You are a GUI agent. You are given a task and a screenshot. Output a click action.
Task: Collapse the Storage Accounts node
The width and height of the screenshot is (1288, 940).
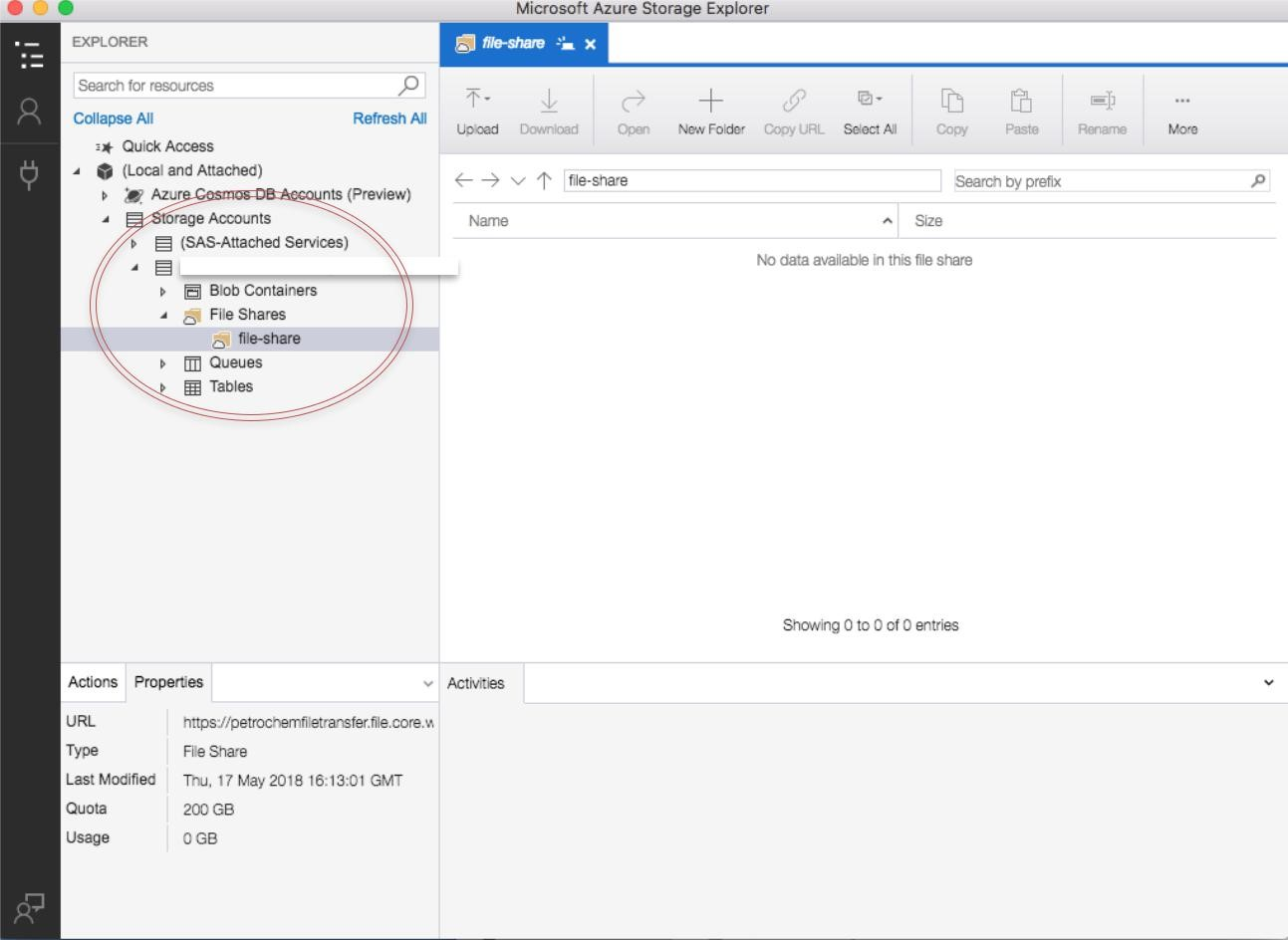point(106,219)
